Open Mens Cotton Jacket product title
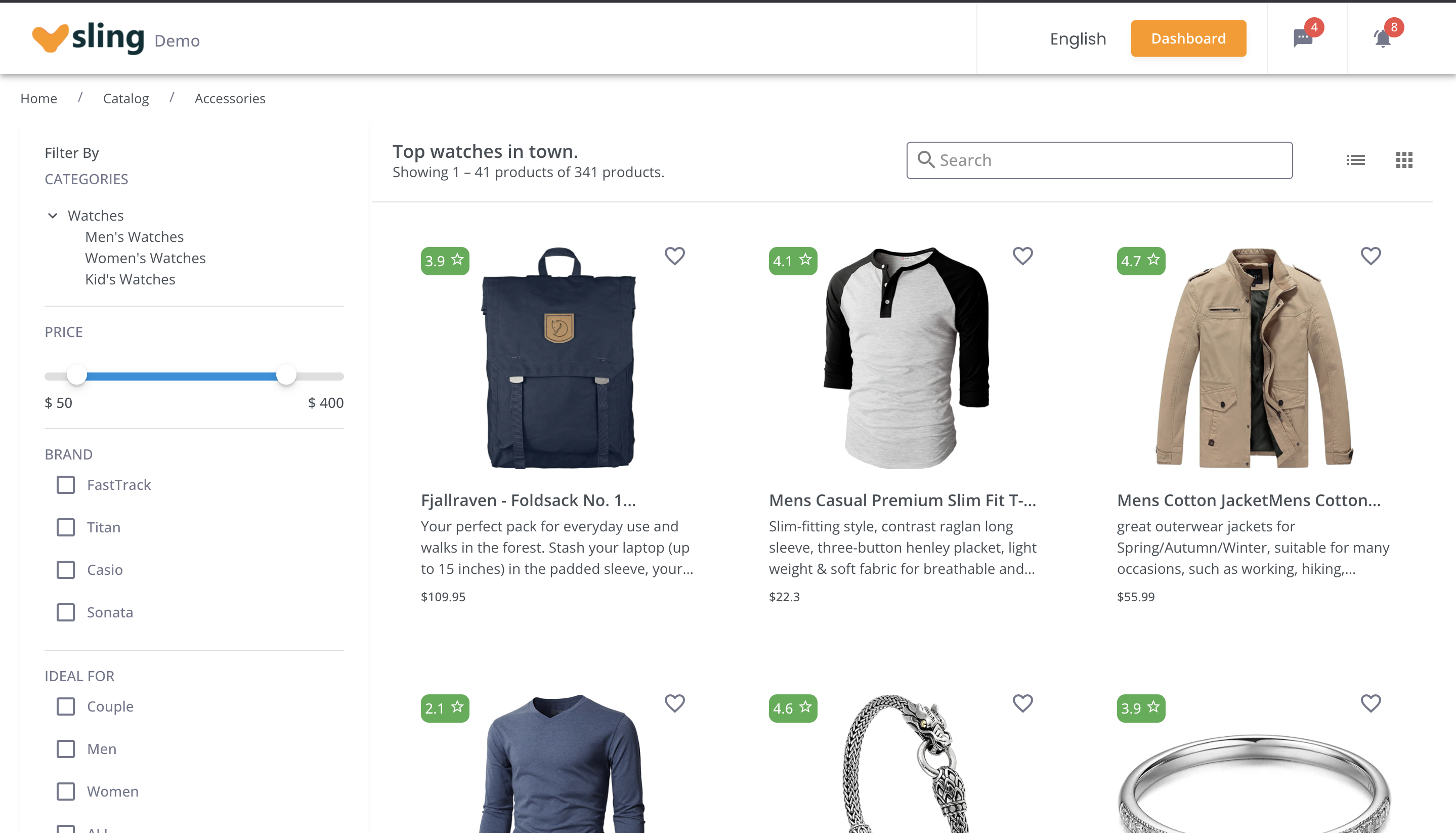This screenshot has width=1456, height=833. click(x=1249, y=500)
